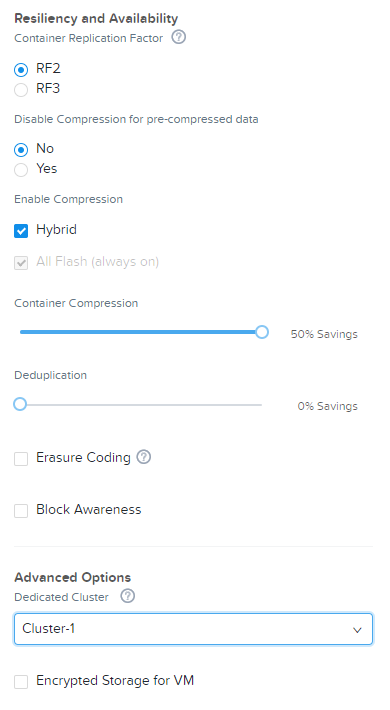Viewport: 390px width, 710px height.
Task: Click the Container Compression slider handle
Action: pyautogui.click(x=261, y=332)
